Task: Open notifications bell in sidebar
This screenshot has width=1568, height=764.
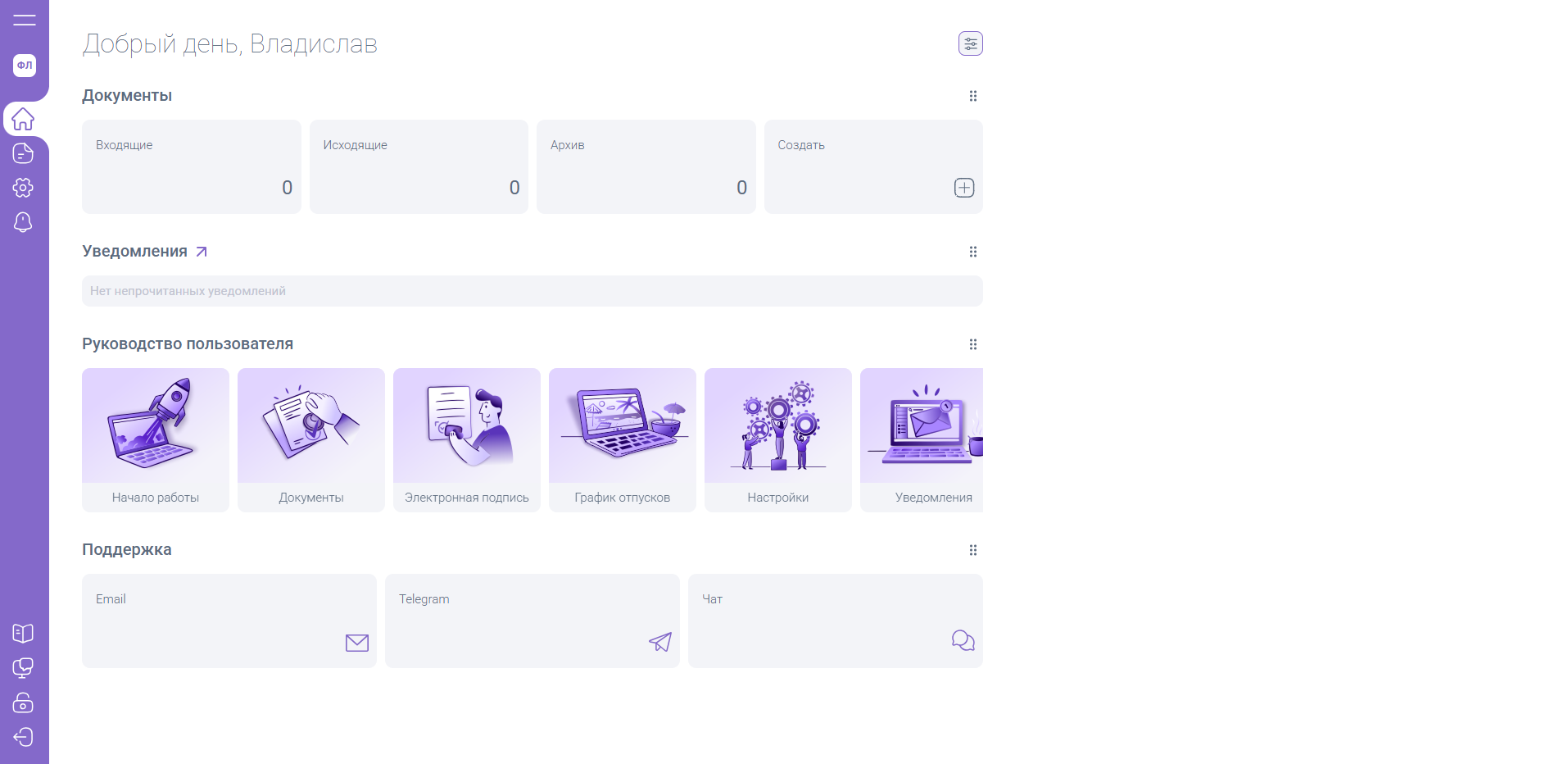Action: (x=23, y=222)
